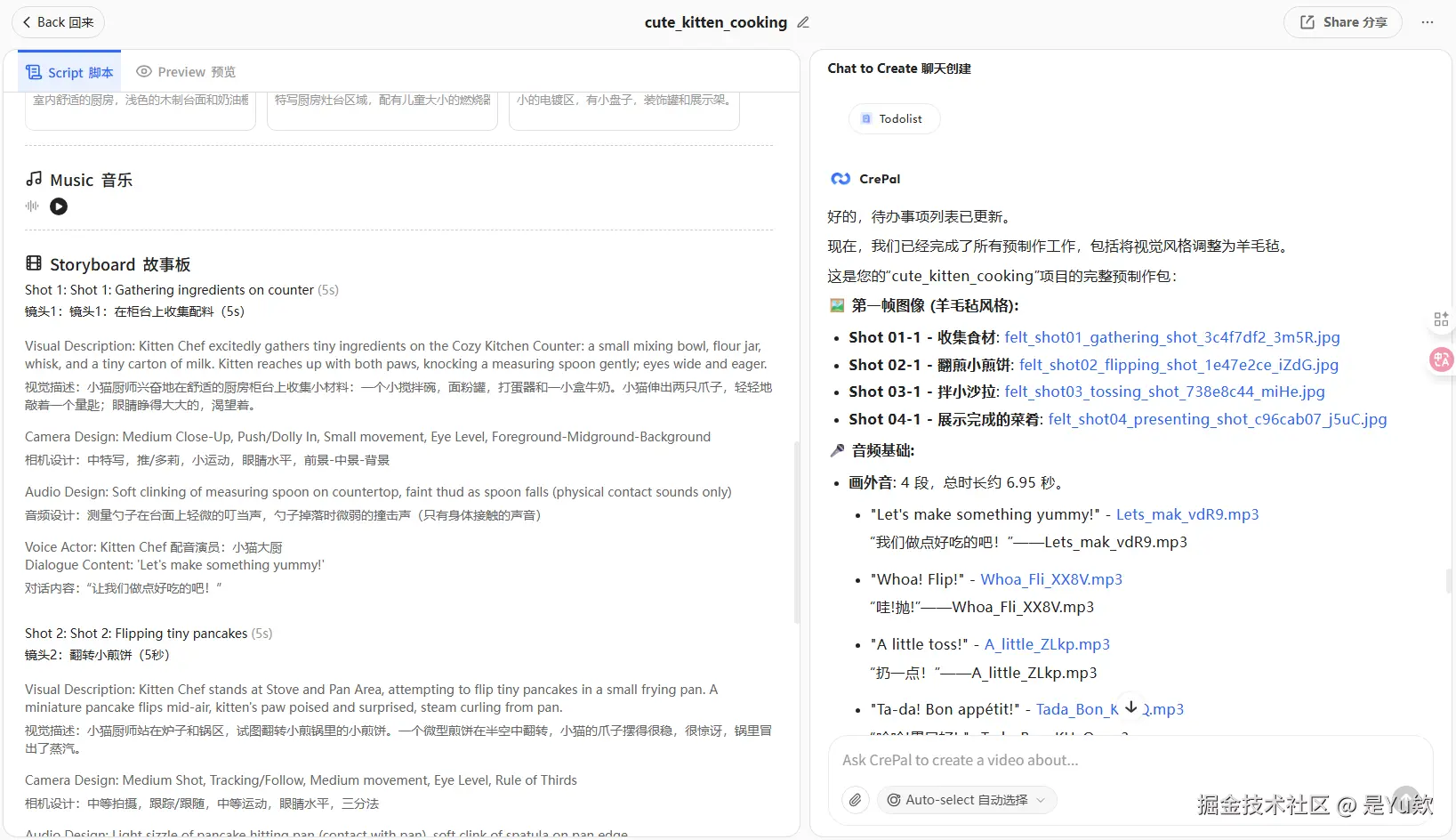Click the Storyboard film icon

(34, 263)
